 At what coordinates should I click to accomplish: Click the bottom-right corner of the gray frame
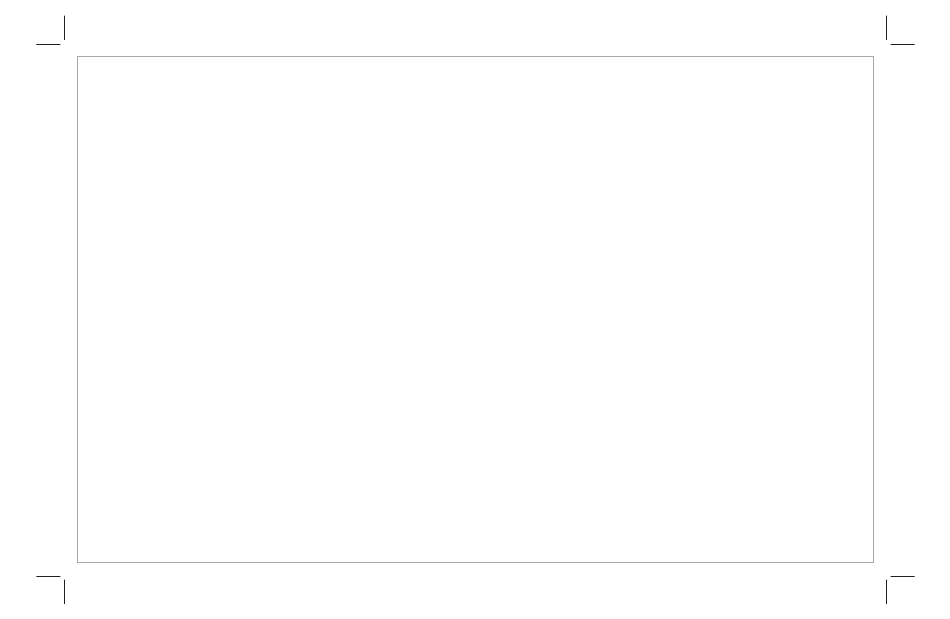tap(873, 562)
